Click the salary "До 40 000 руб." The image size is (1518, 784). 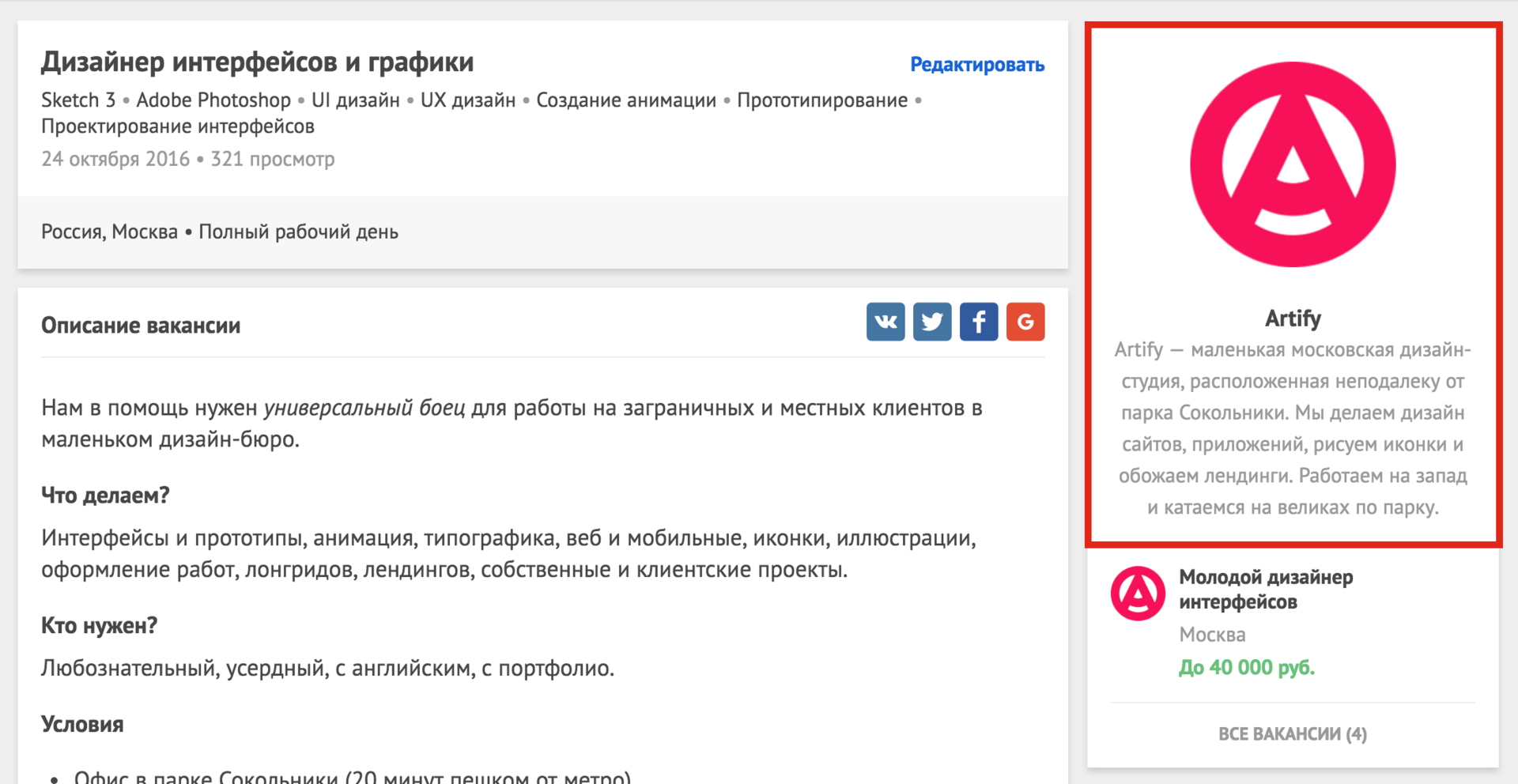coord(1247,667)
